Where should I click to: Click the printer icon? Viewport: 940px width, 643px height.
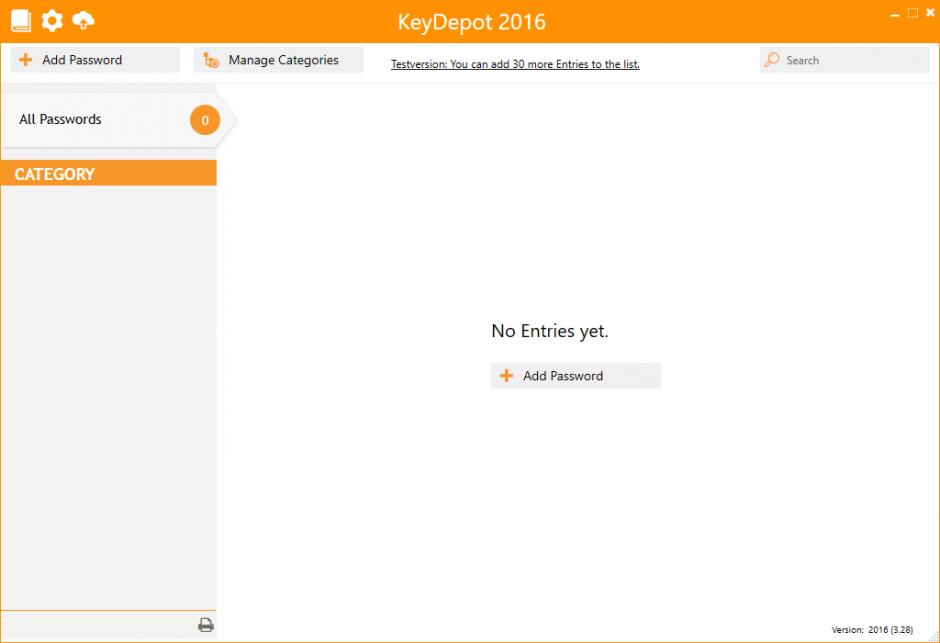click(x=206, y=625)
